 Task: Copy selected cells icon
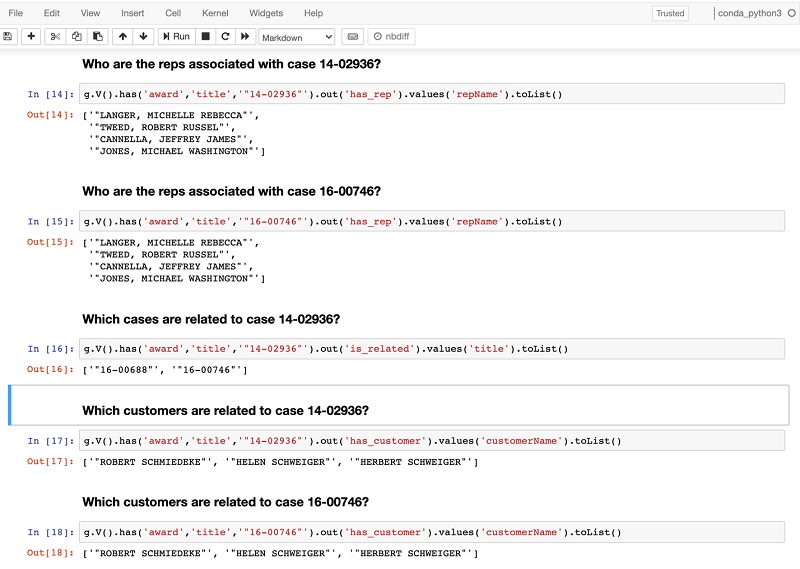77,36
